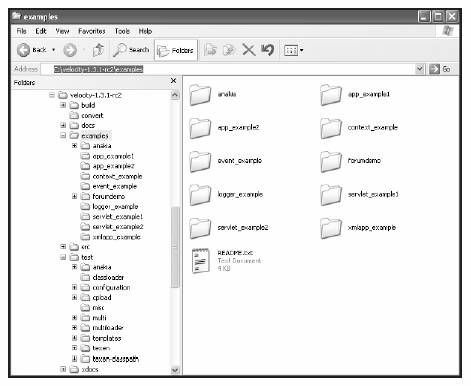This screenshot has width=471, height=386.
Task: Click the Move To toolbar icon
Action: tap(210, 50)
